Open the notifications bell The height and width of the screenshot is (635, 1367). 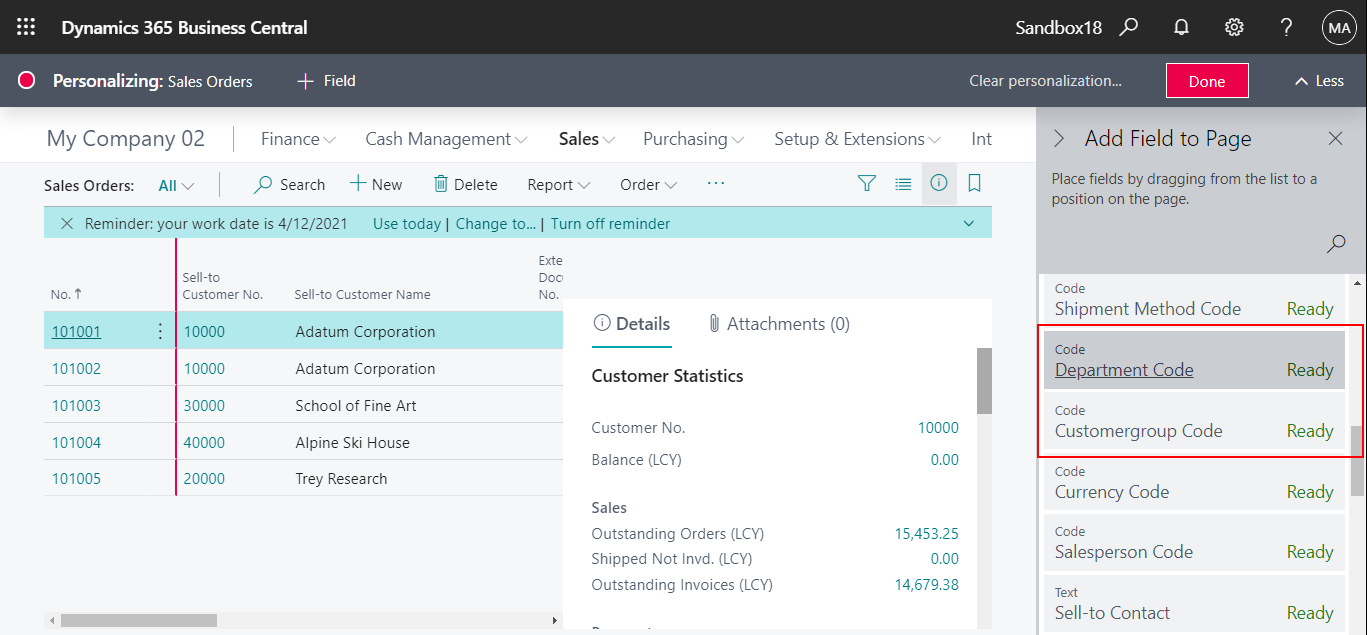coord(1181,27)
